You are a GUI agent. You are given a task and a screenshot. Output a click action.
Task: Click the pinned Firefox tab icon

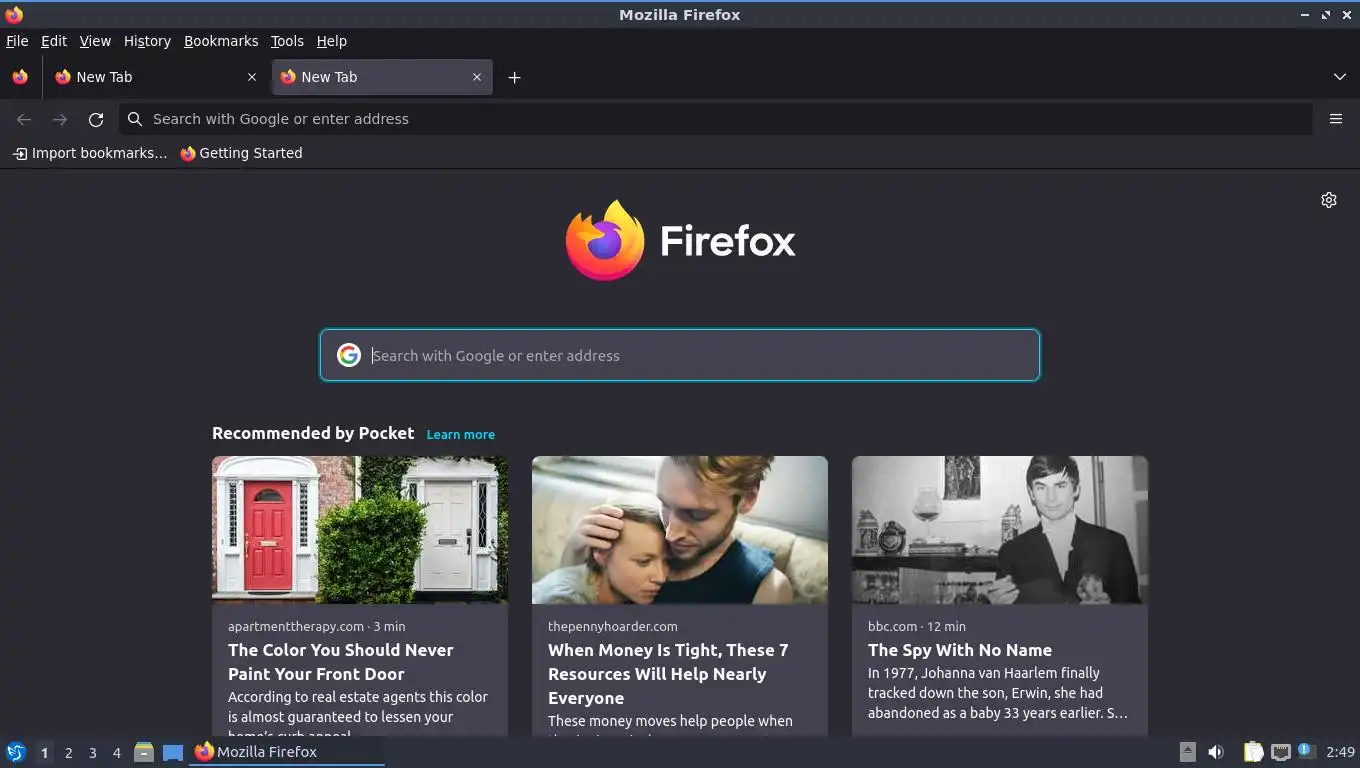click(x=20, y=77)
